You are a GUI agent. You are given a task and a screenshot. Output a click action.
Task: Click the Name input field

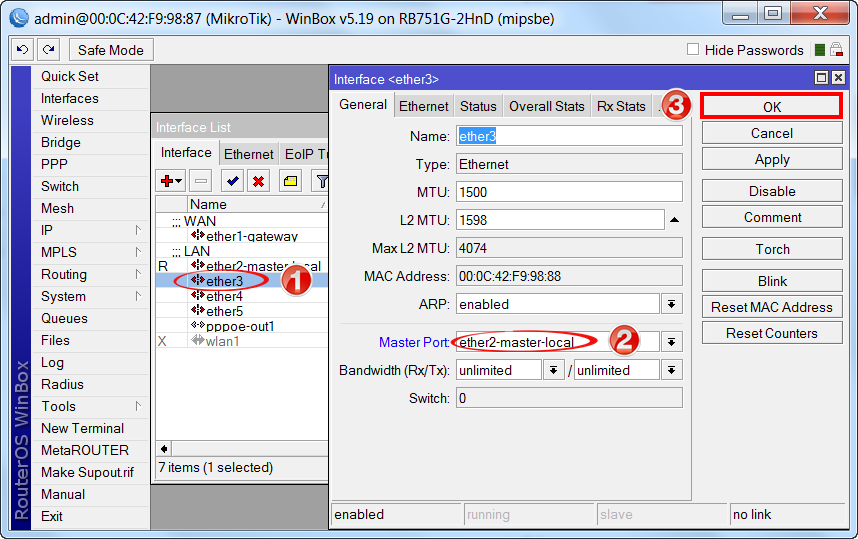569,136
